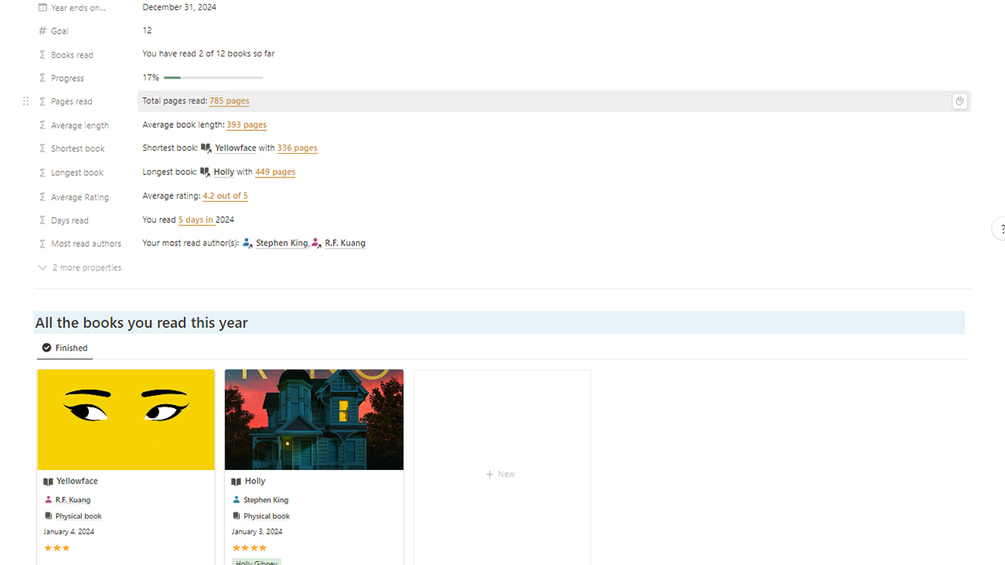Open the Holly link in the Longest book row

click(224, 172)
